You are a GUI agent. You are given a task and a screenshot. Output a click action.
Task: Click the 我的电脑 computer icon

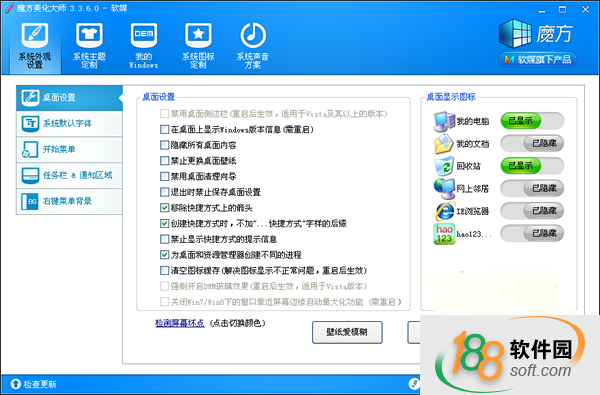pyautogui.click(x=444, y=121)
